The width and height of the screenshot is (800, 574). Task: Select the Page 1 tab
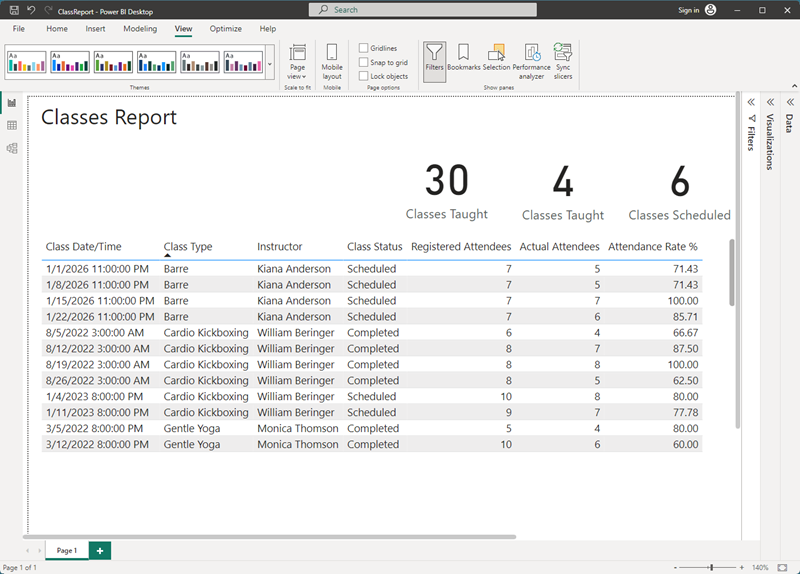click(x=67, y=551)
